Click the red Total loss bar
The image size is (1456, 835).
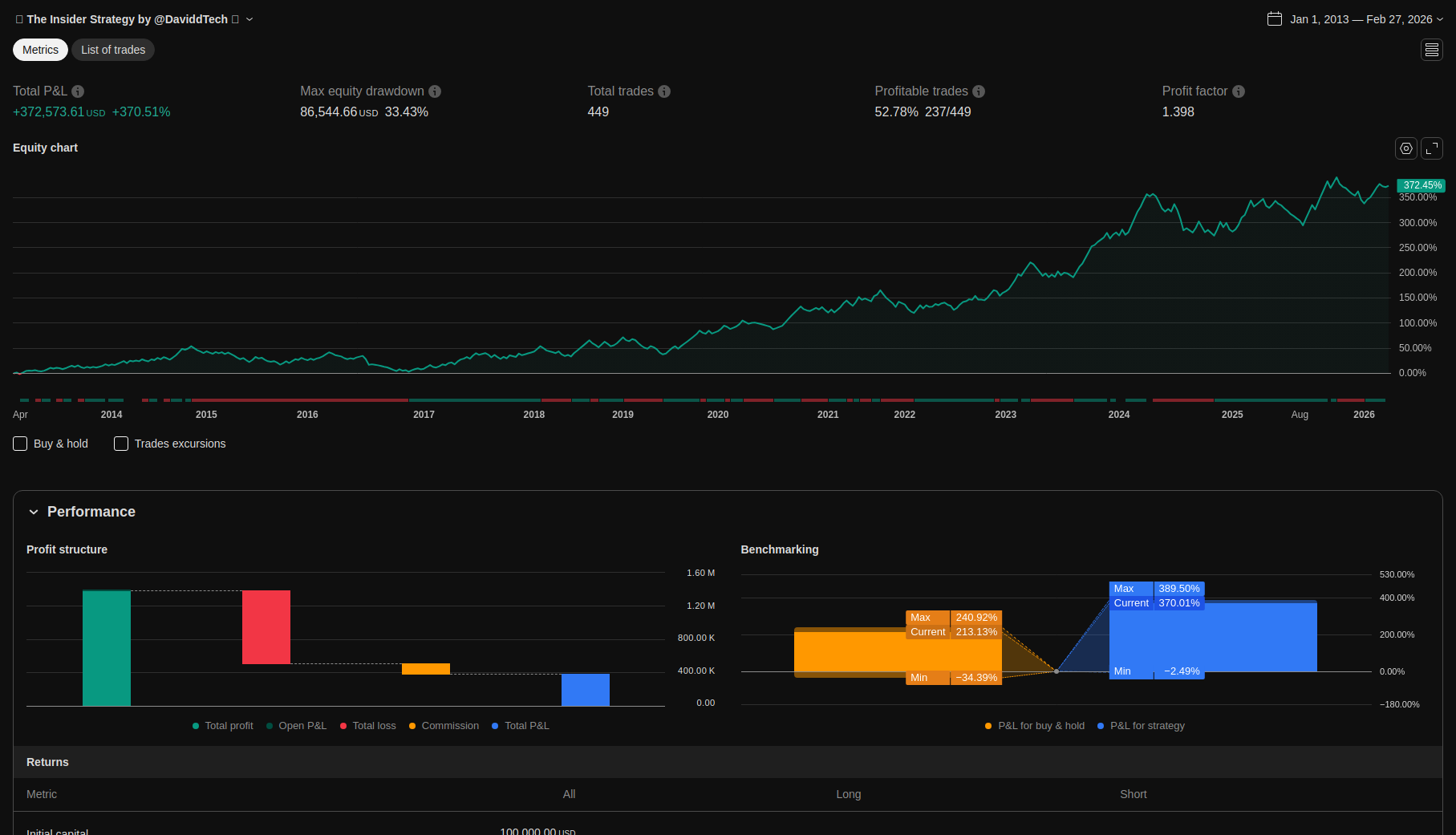click(266, 627)
